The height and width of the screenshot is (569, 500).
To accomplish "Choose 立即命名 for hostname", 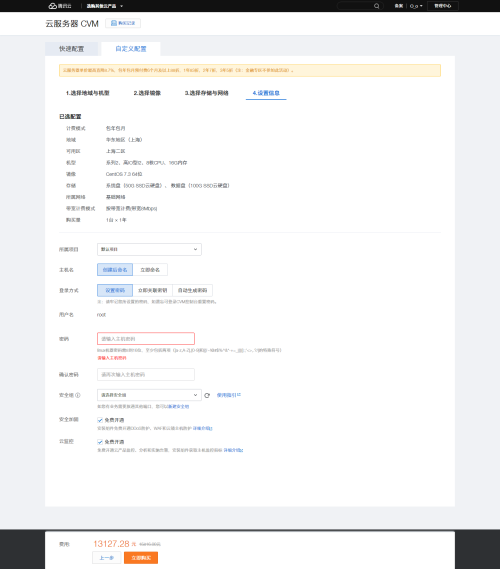I will (150, 270).
